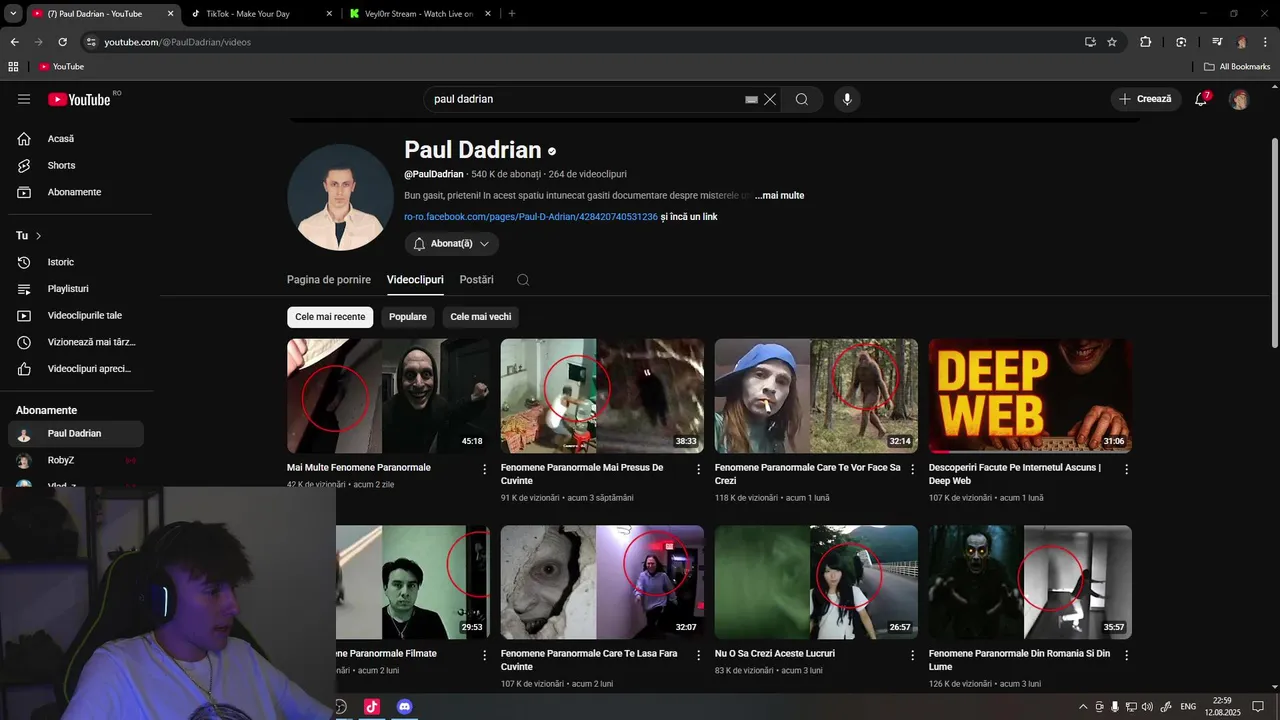Viewport: 1280px width, 720px height.
Task: Open All Bookmarks folder
Action: [x=1237, y=66]
